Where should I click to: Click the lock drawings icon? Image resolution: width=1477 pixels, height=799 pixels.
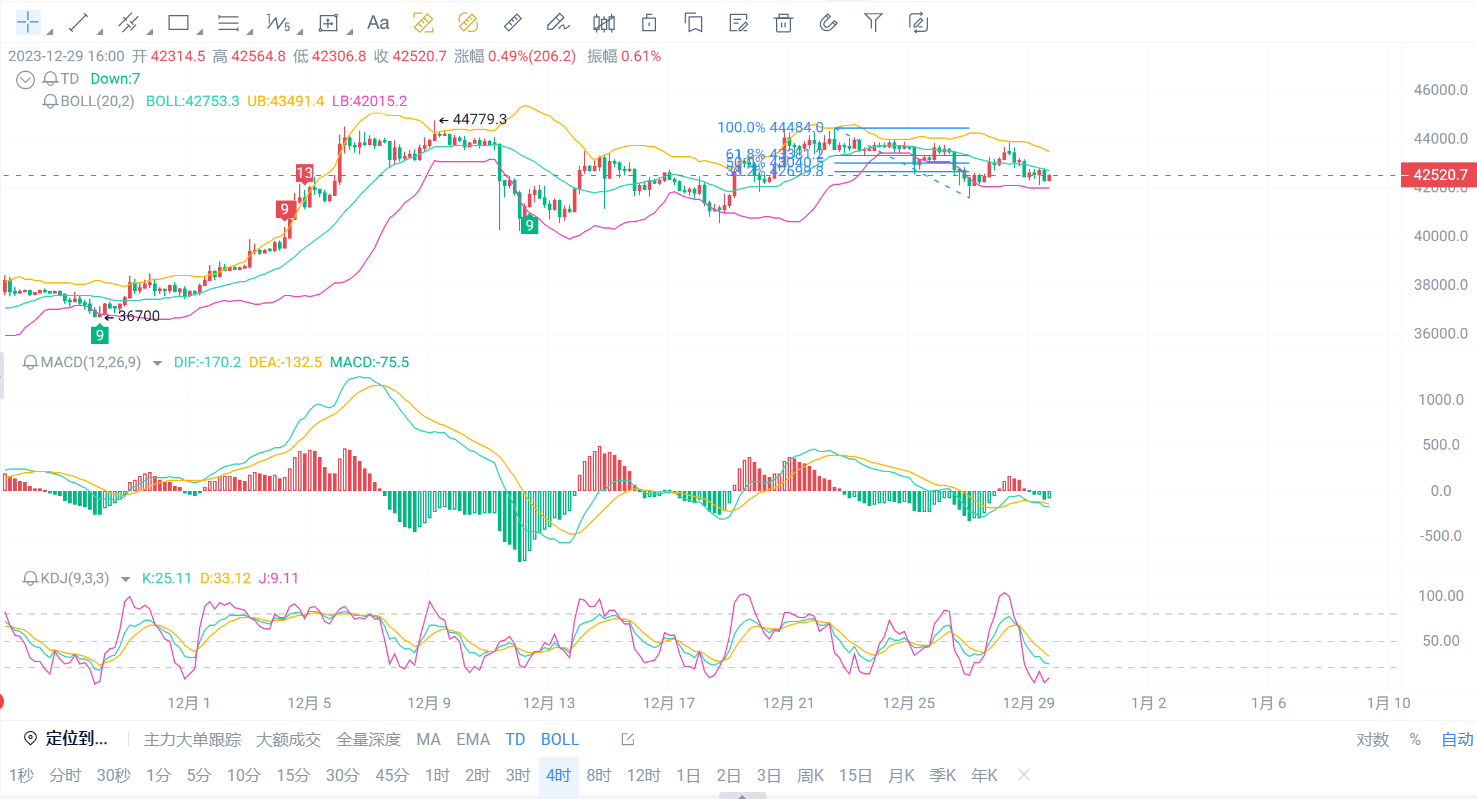click(x=649, y=21)
